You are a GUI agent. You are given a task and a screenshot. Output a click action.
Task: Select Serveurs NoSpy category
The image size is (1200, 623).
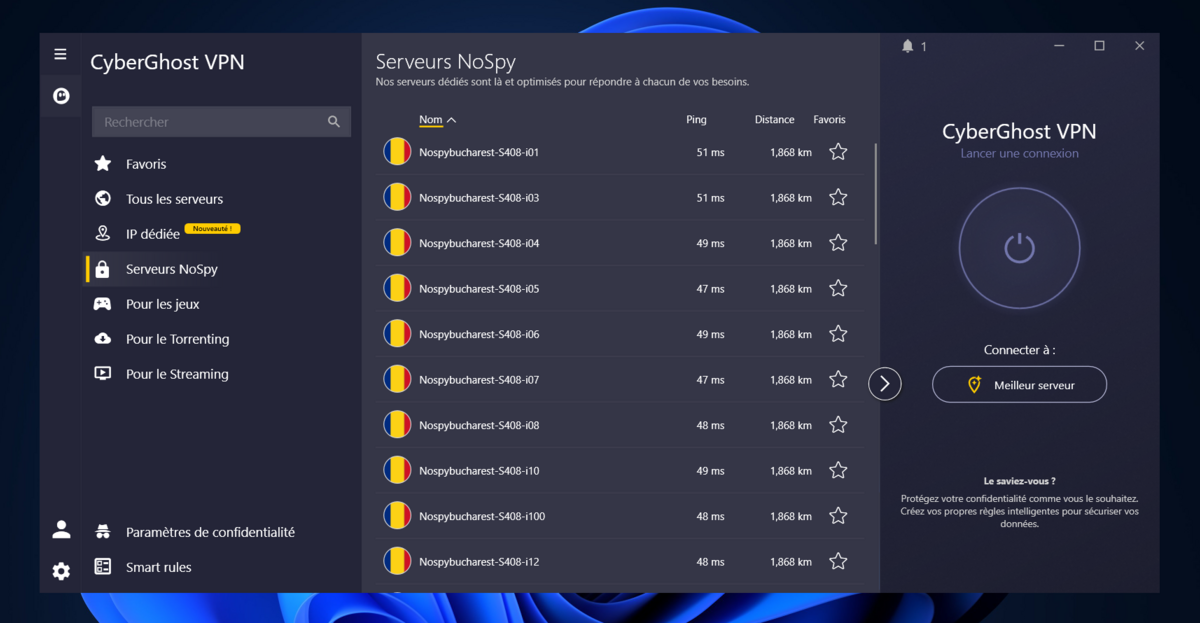[172, 269]
